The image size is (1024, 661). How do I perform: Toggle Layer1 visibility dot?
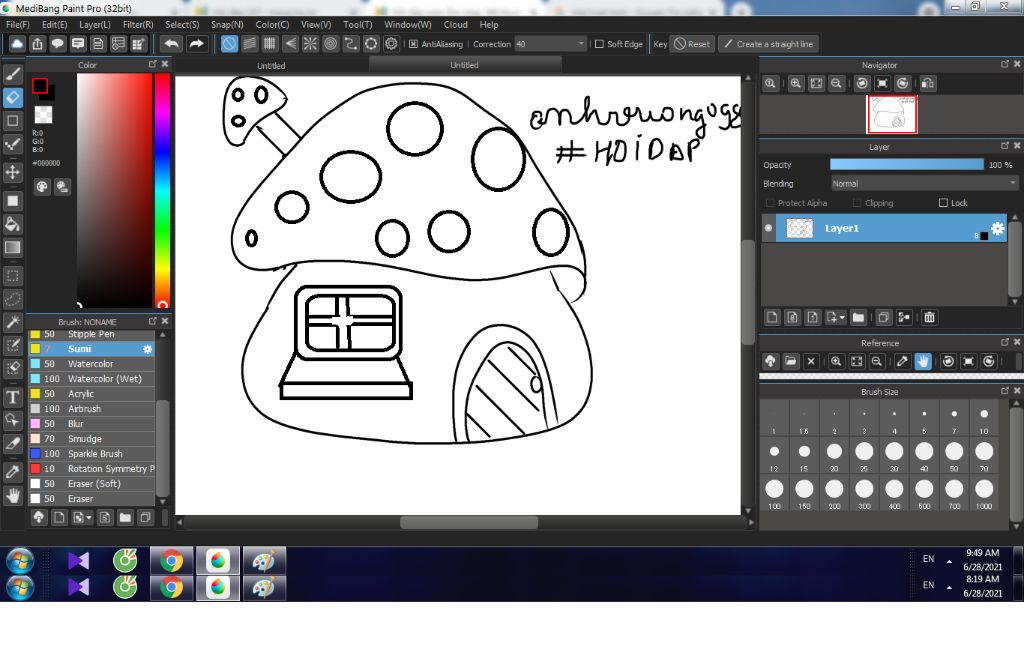click(x=769, y=228)
